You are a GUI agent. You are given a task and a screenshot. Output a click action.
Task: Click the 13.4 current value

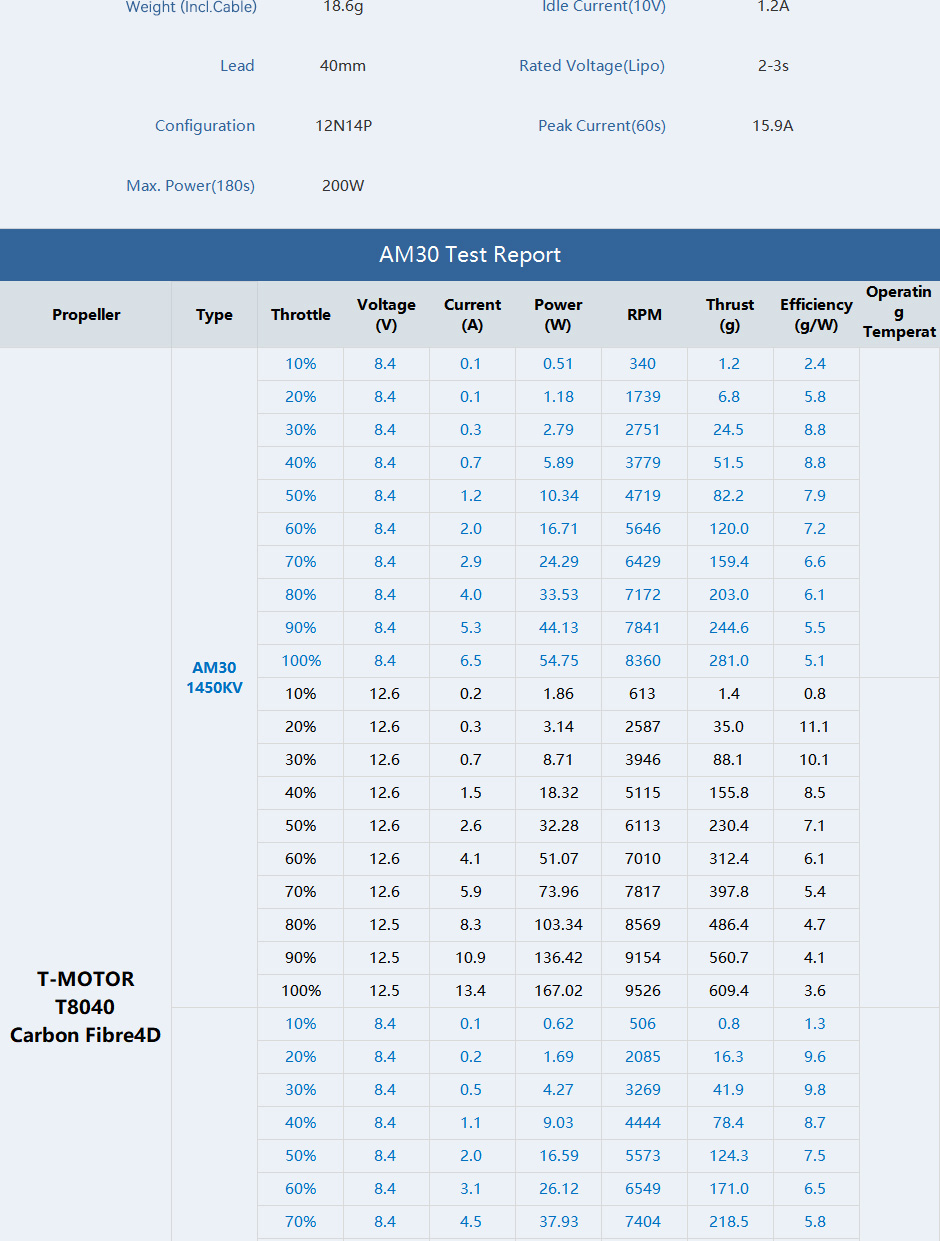pyautogui.click(x=471, y=991)
